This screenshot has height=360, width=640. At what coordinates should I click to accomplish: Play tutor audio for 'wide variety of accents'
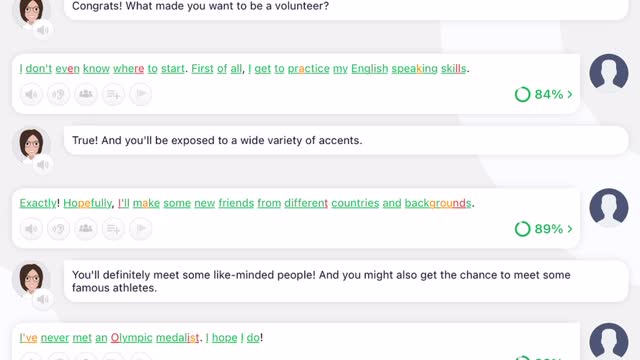(x=42, y=165)
